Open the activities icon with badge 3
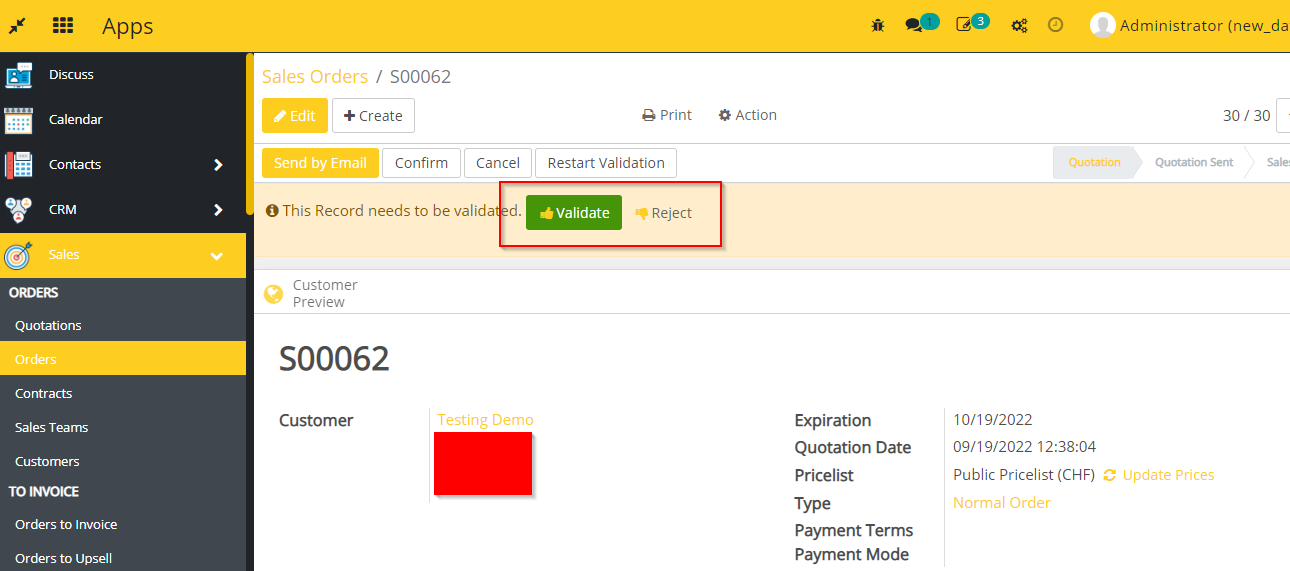This screenshot has height=571, width=1290. click(x=965, y=26)
